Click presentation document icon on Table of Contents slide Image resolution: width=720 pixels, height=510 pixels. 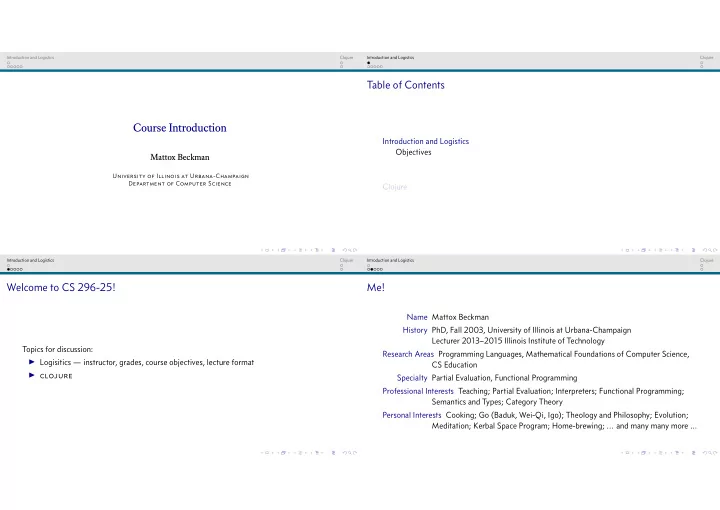693,250
